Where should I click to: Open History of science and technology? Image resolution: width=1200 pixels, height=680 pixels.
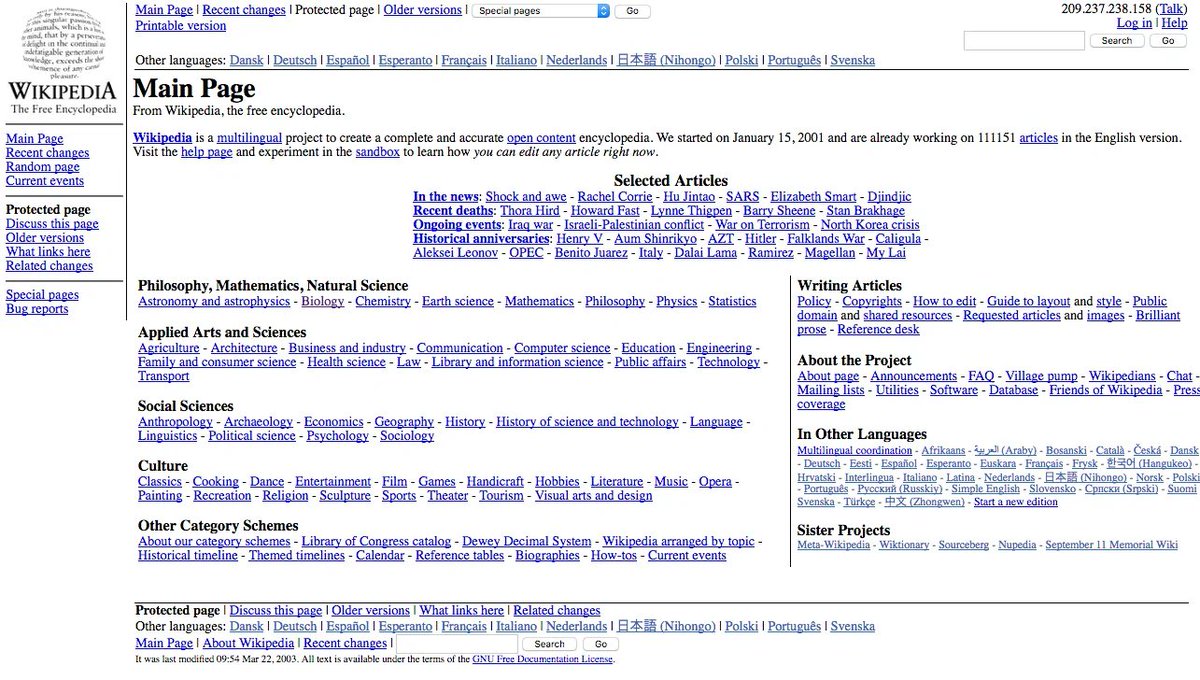(x=587, y=422)
